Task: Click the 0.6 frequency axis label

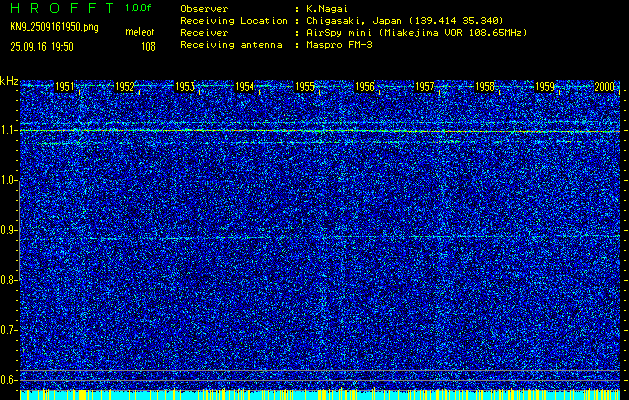Action: (8, 380)
